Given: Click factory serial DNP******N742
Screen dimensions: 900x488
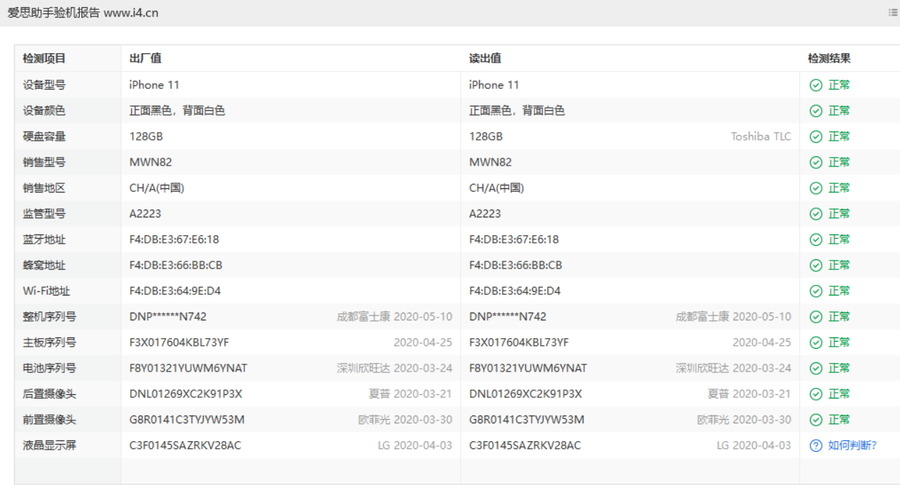Looking at the screenshot, I should (168, 317).
